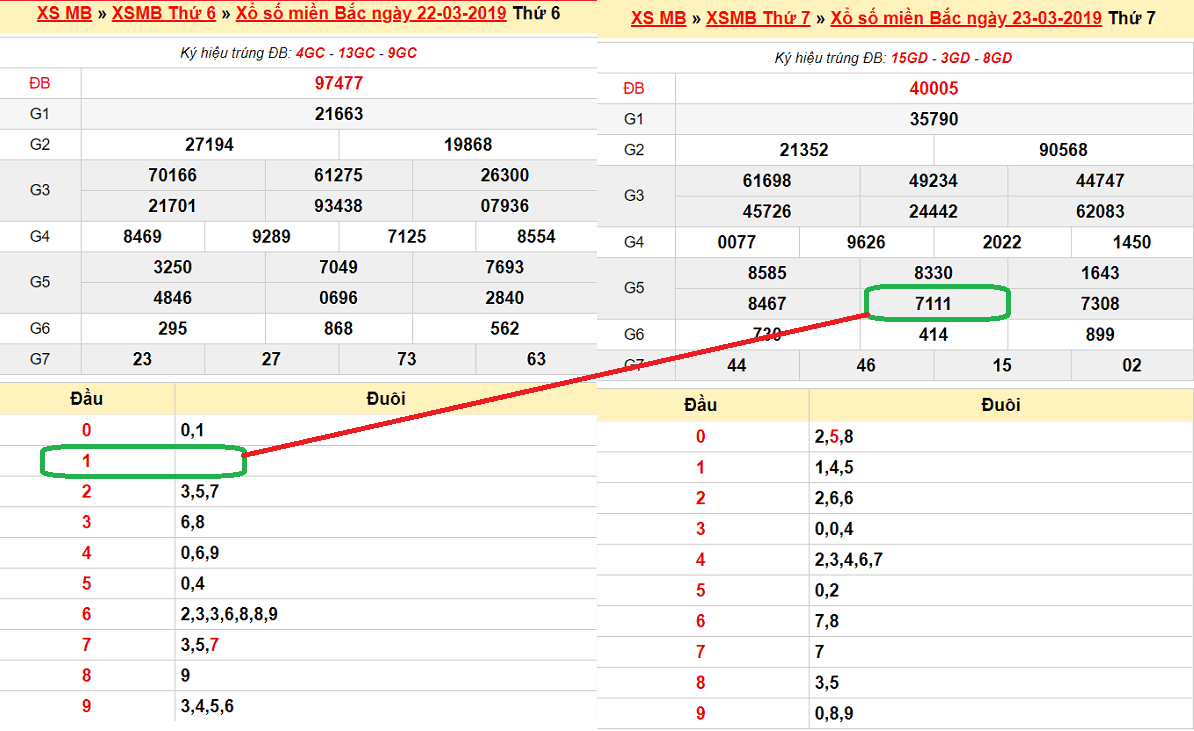Click the green-circled empty Đầu 1 row
Screen dimensions: 1194x731
click(141, 461)
